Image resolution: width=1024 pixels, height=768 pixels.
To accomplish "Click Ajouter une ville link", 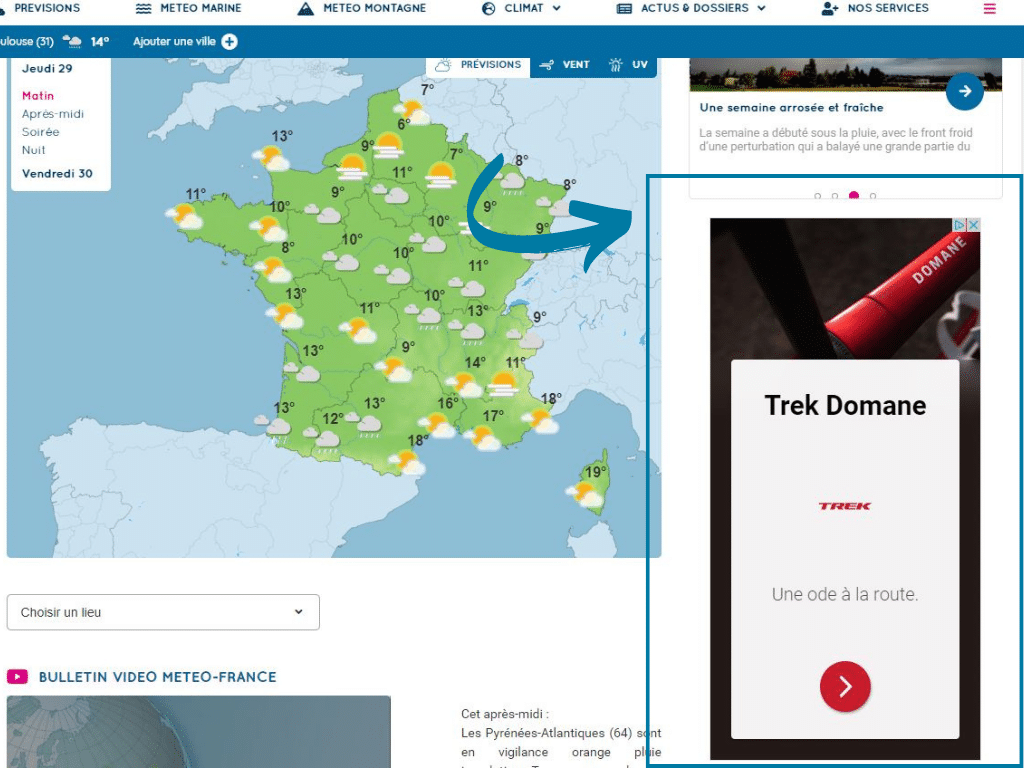I will pyautogui.click(x=174, y=42).
